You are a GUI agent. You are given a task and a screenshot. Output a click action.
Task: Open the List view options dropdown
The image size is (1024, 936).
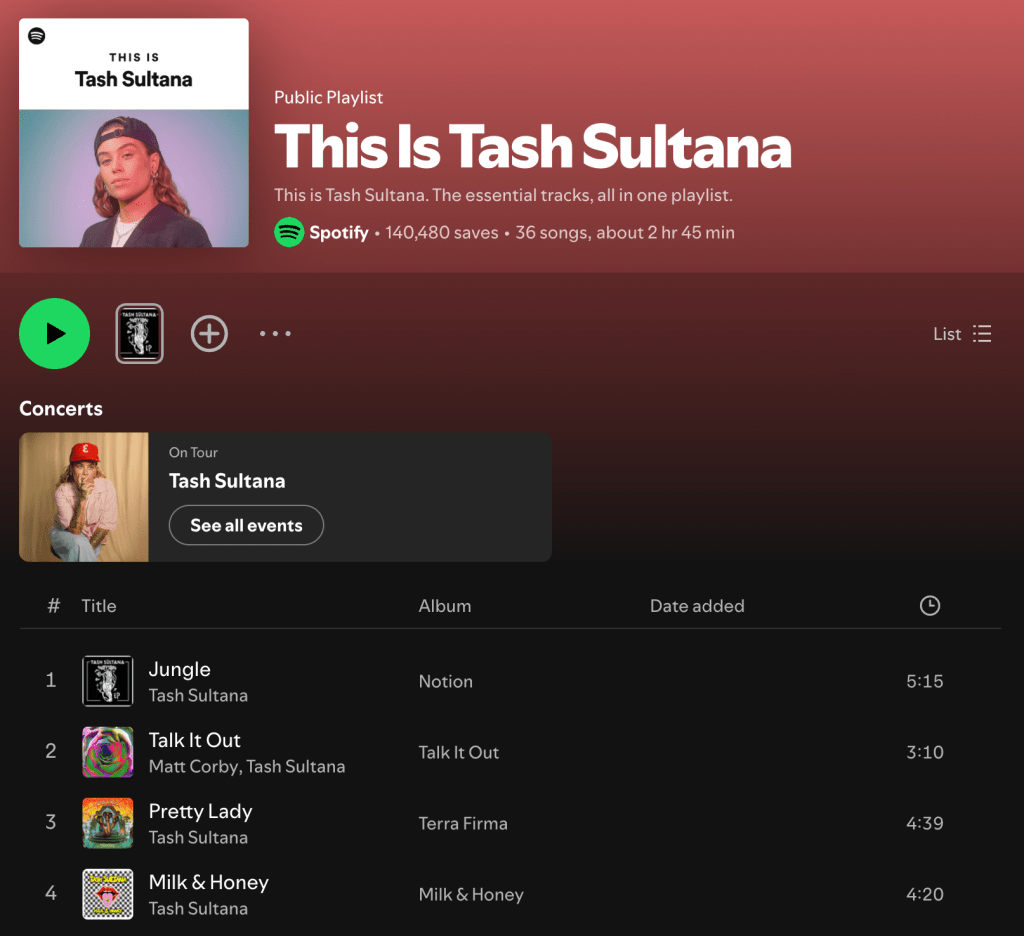962,334
